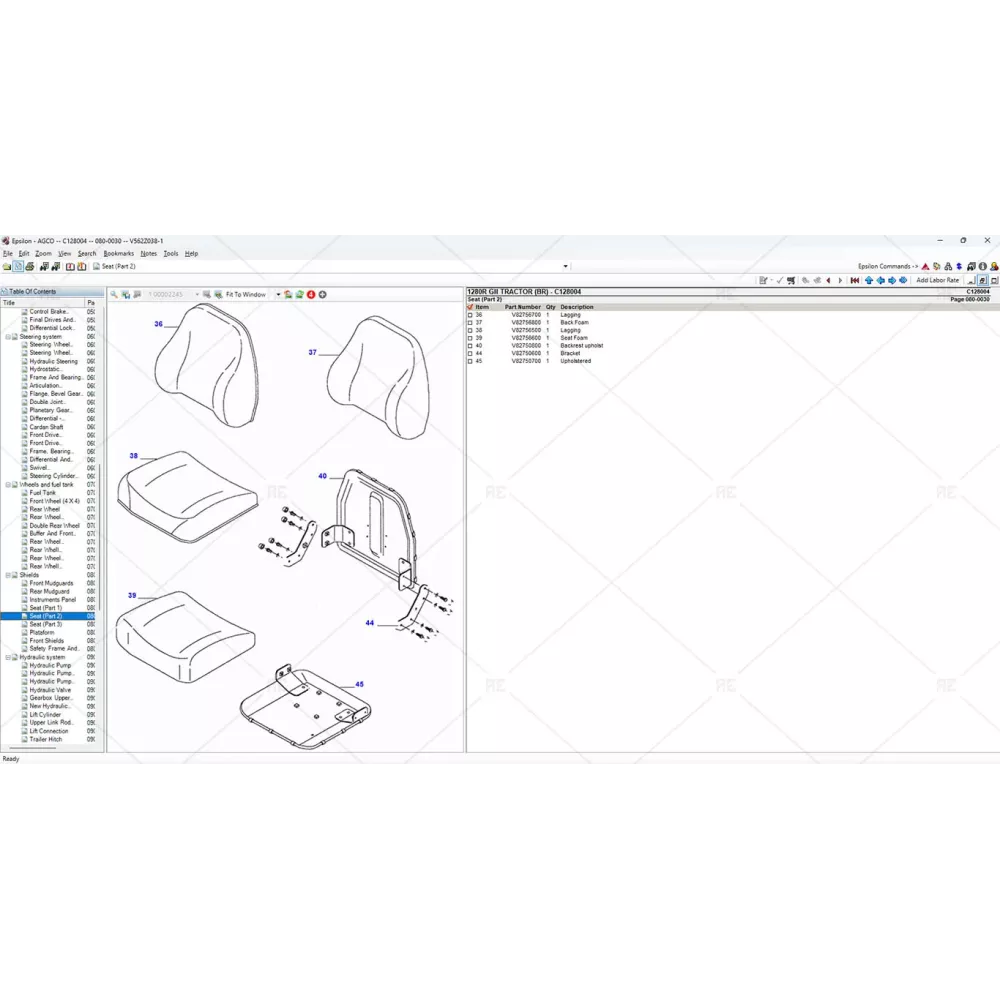Check the box for item 36 Lagging
Screen dimensions: 1000x1000
[x=470, y=315]
